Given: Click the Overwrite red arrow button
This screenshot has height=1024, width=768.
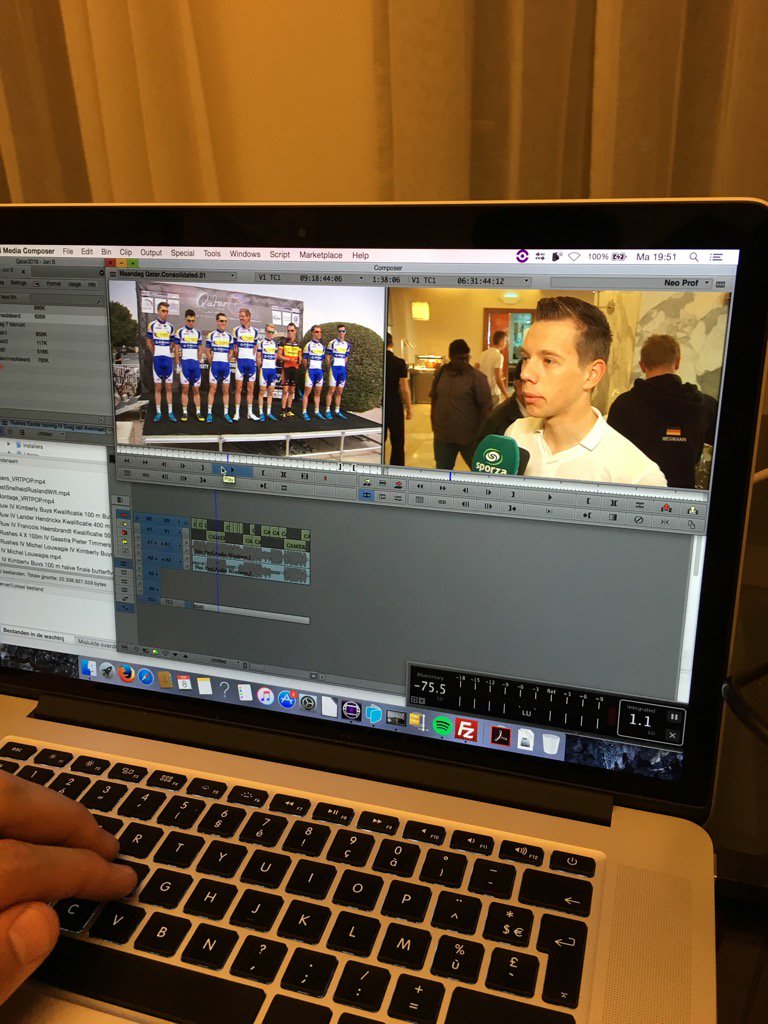Looking at the screenshot, I should click(398, 485).
